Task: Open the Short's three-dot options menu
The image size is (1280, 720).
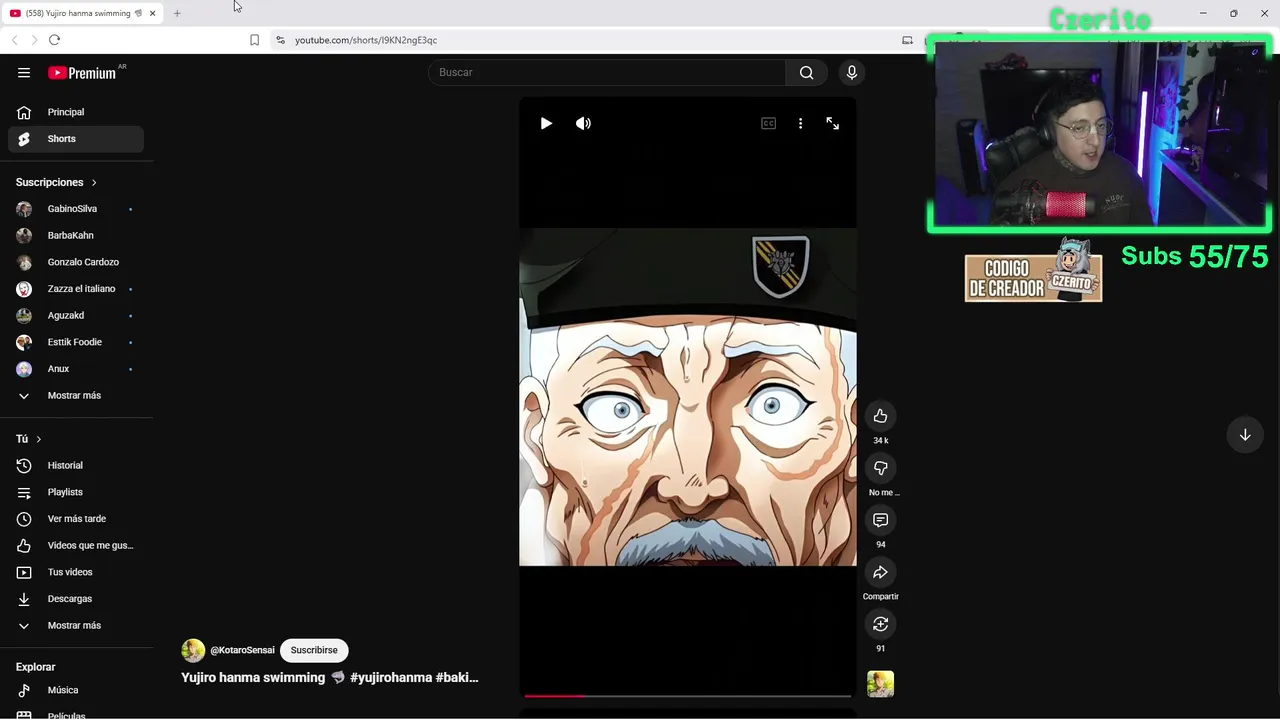Action: click(800, 123)
